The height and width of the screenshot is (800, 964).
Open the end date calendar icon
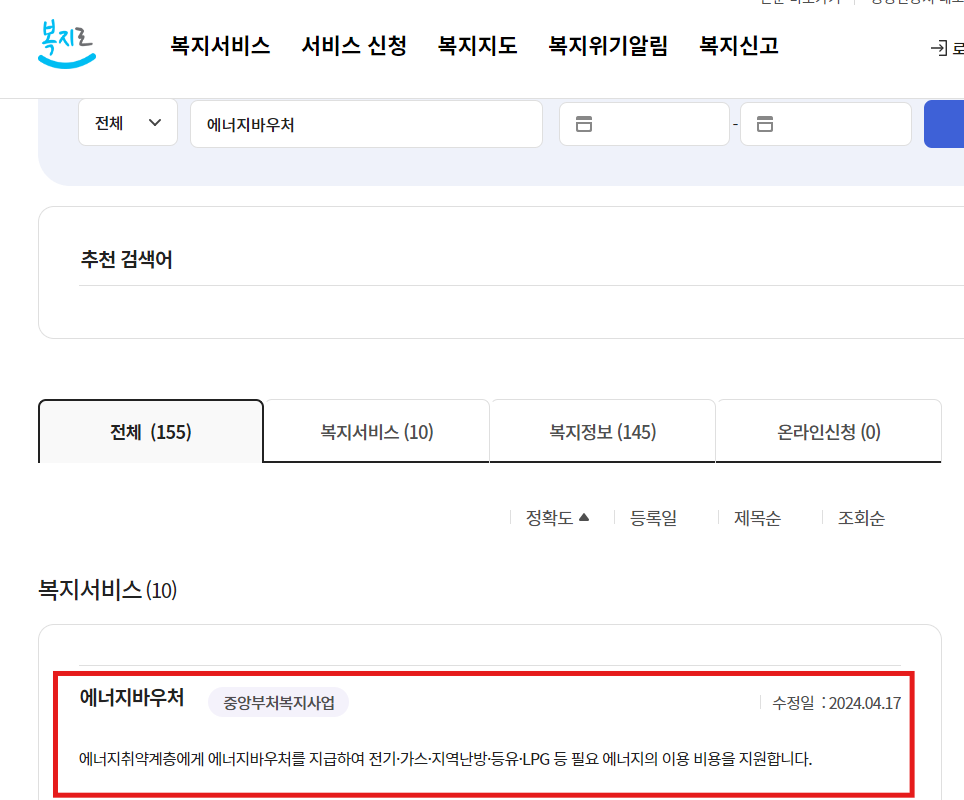[765, 124]
